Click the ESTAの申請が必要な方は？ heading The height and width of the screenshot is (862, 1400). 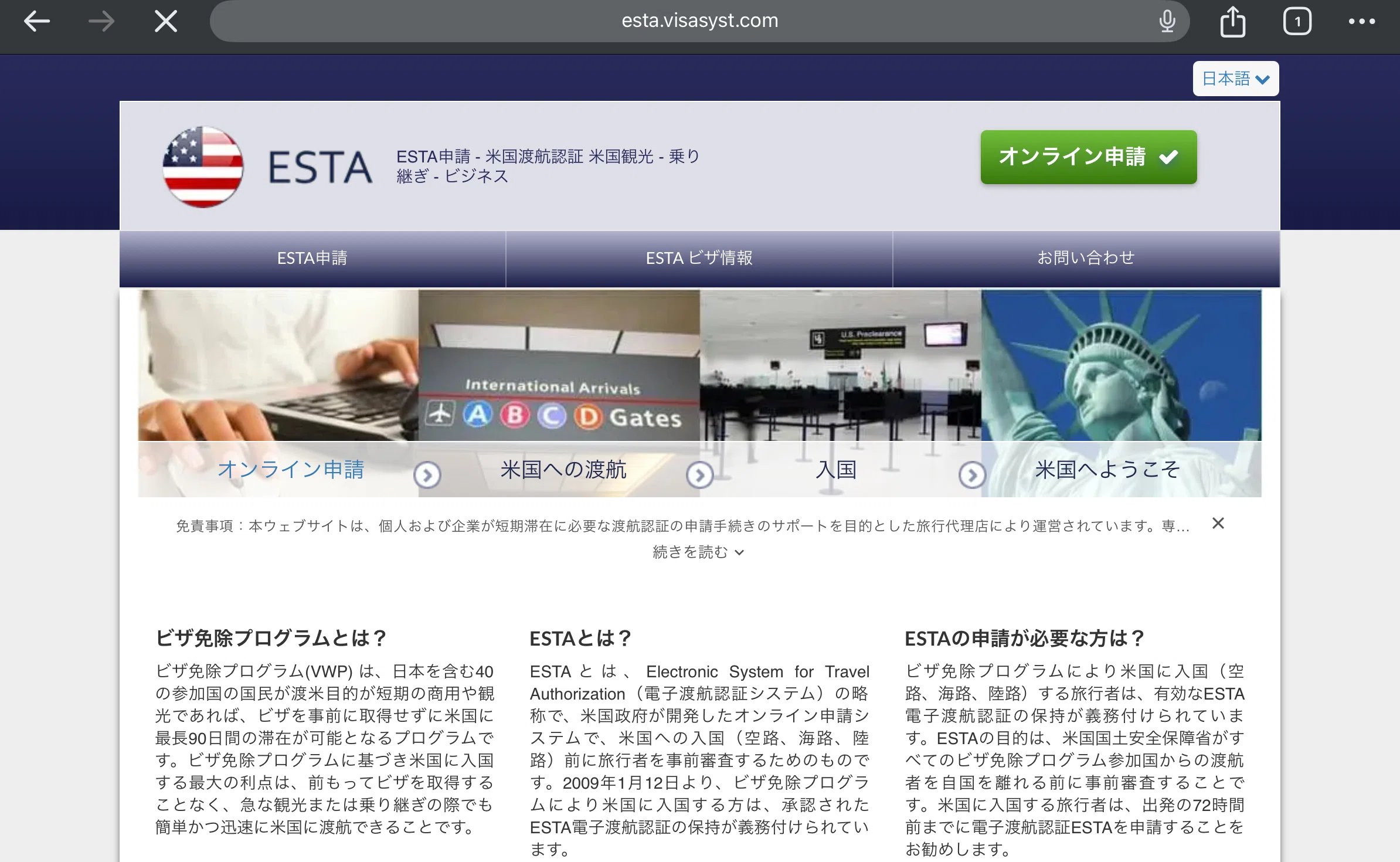[x=1024, y=638]
